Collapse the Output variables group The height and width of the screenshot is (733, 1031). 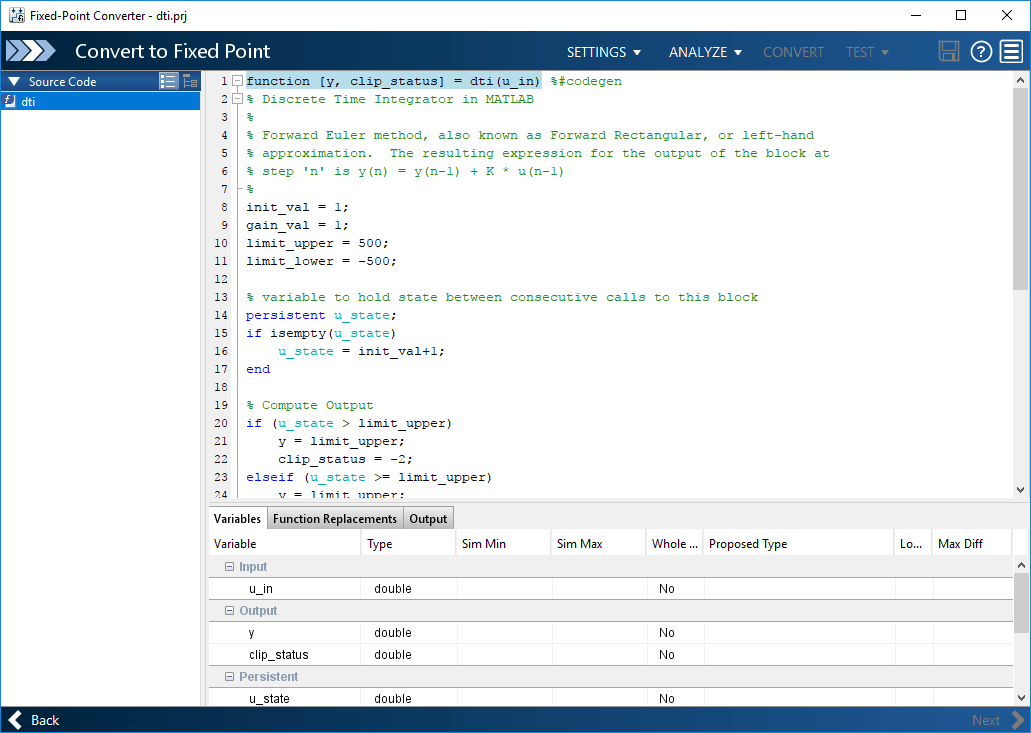229,611
